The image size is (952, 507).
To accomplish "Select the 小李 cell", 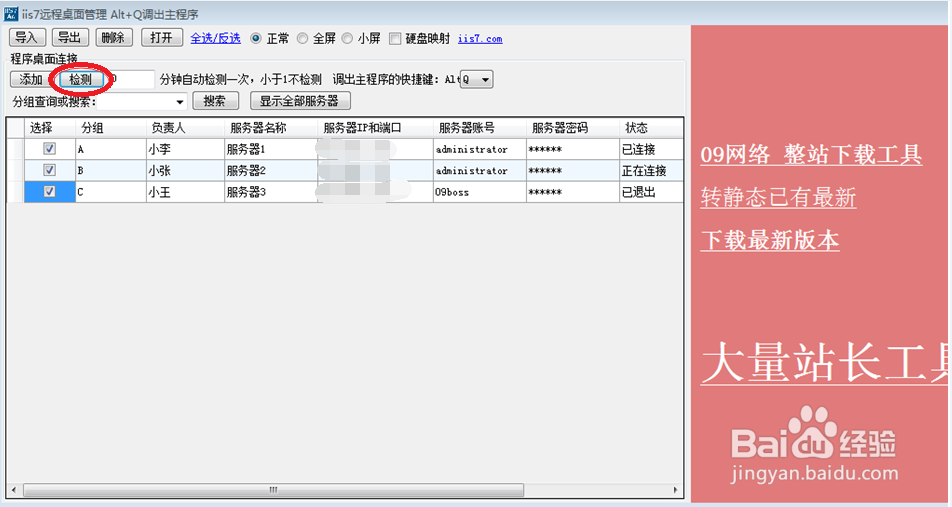I will (185, 149).
